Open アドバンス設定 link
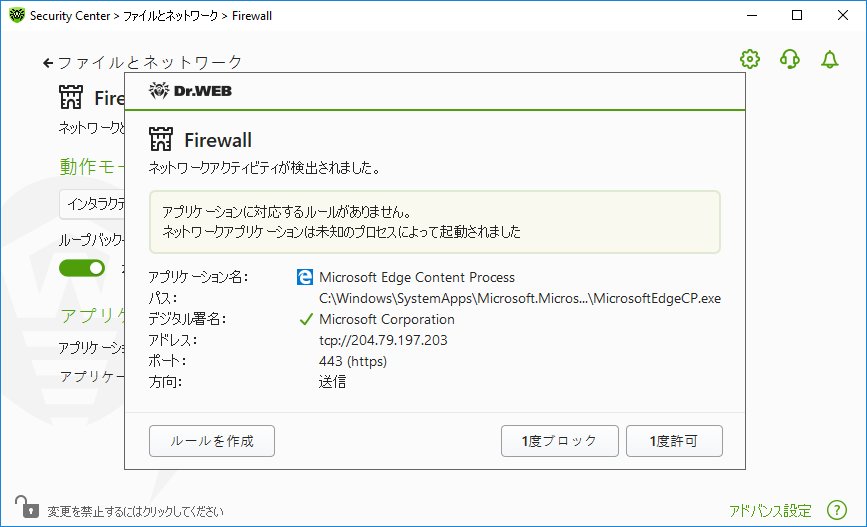 tap(770, 510)
